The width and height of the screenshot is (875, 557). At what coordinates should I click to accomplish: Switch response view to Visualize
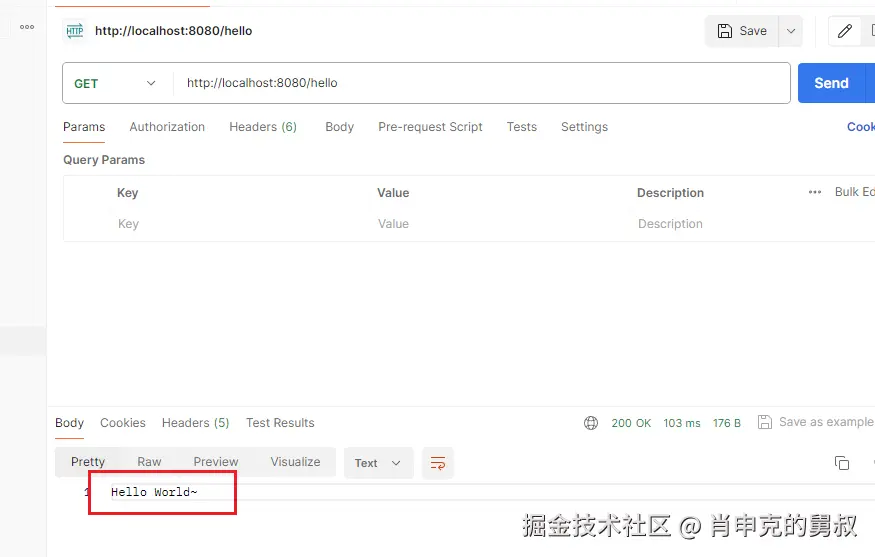[295, 462]
